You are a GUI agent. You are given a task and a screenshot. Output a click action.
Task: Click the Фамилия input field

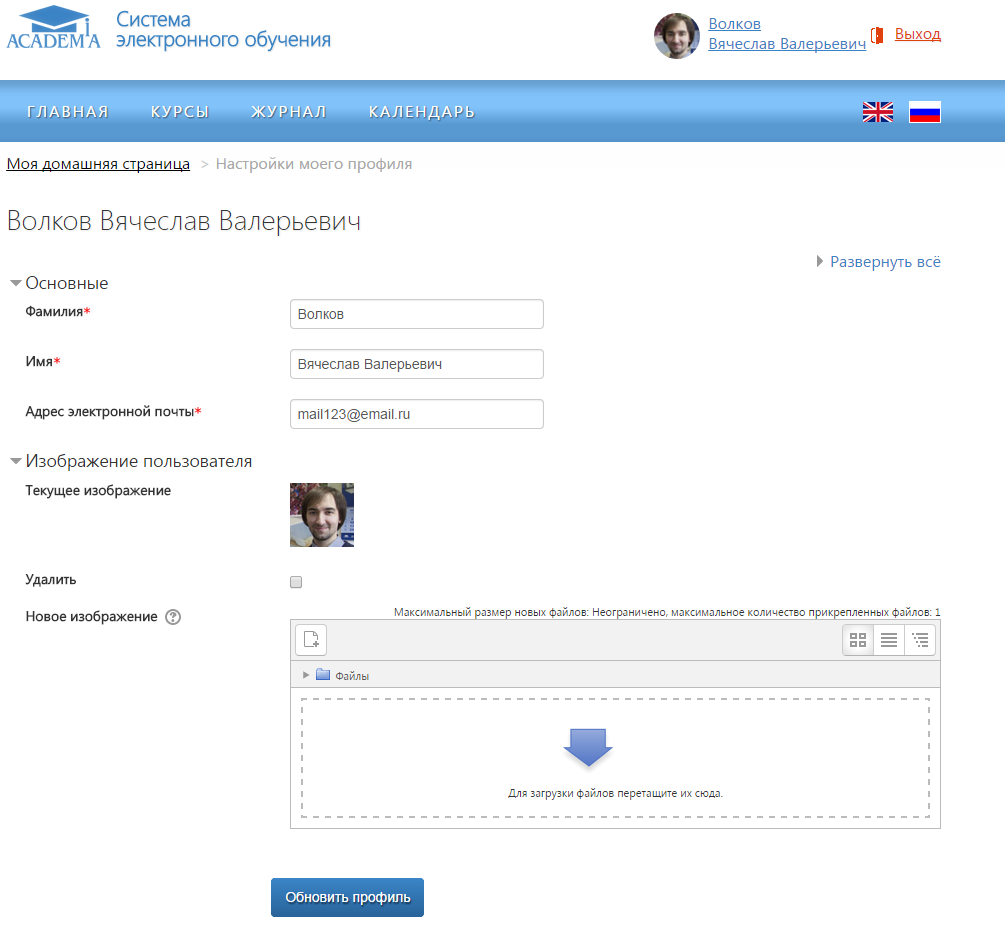point(416,314)
